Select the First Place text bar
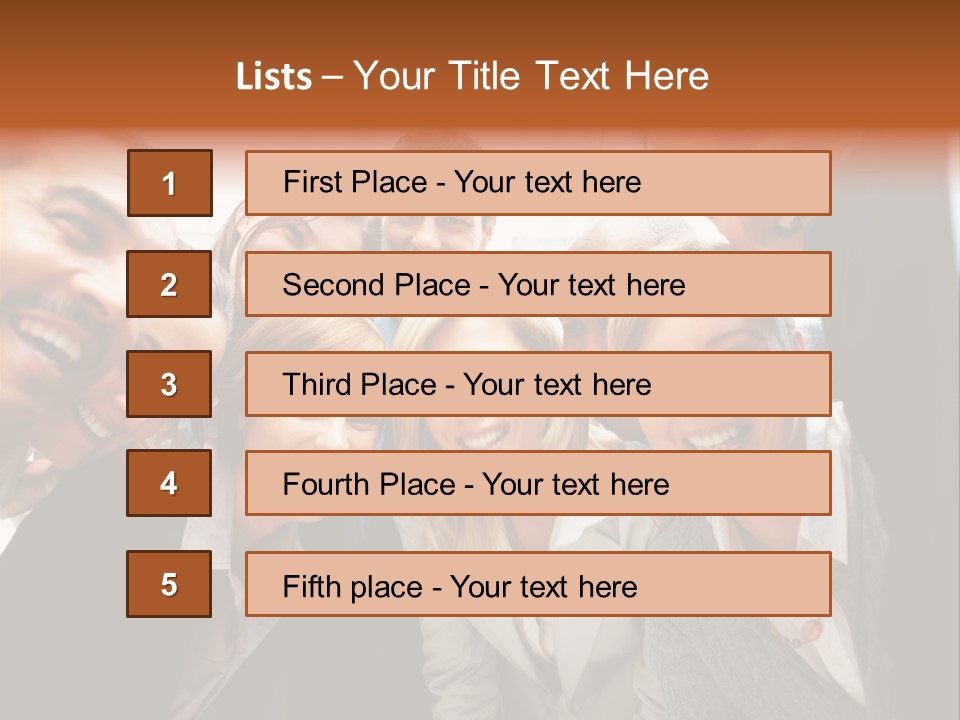Screen dimensions: 960x720 (538, 183)
